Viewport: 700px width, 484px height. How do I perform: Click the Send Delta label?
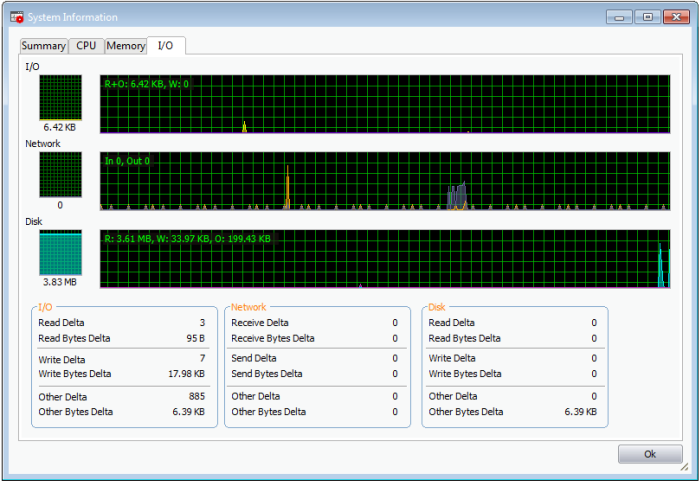point(254,358)
